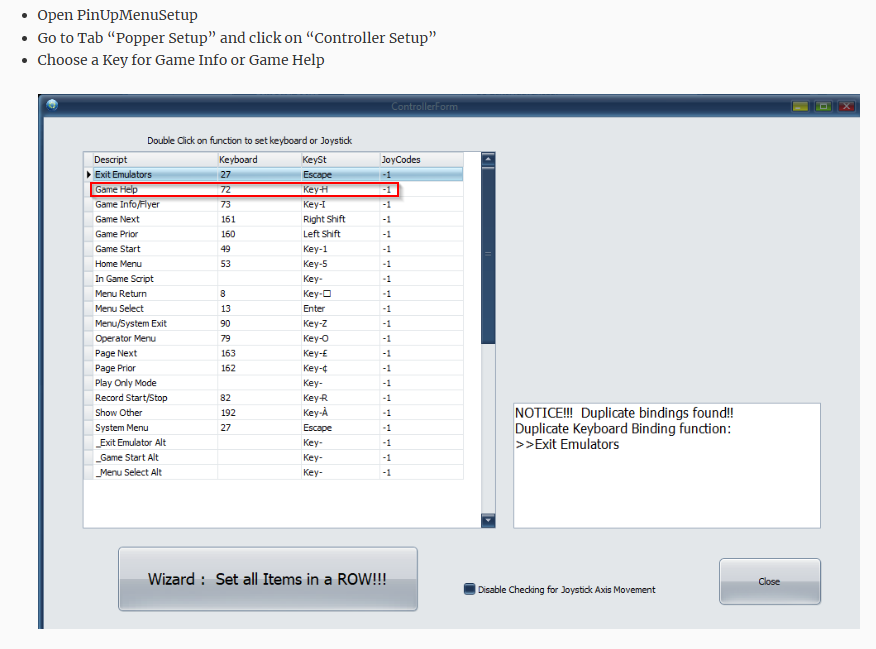876x649 pixels.
Task: Minimize the ControllerForm window
Action: (800, 106)
